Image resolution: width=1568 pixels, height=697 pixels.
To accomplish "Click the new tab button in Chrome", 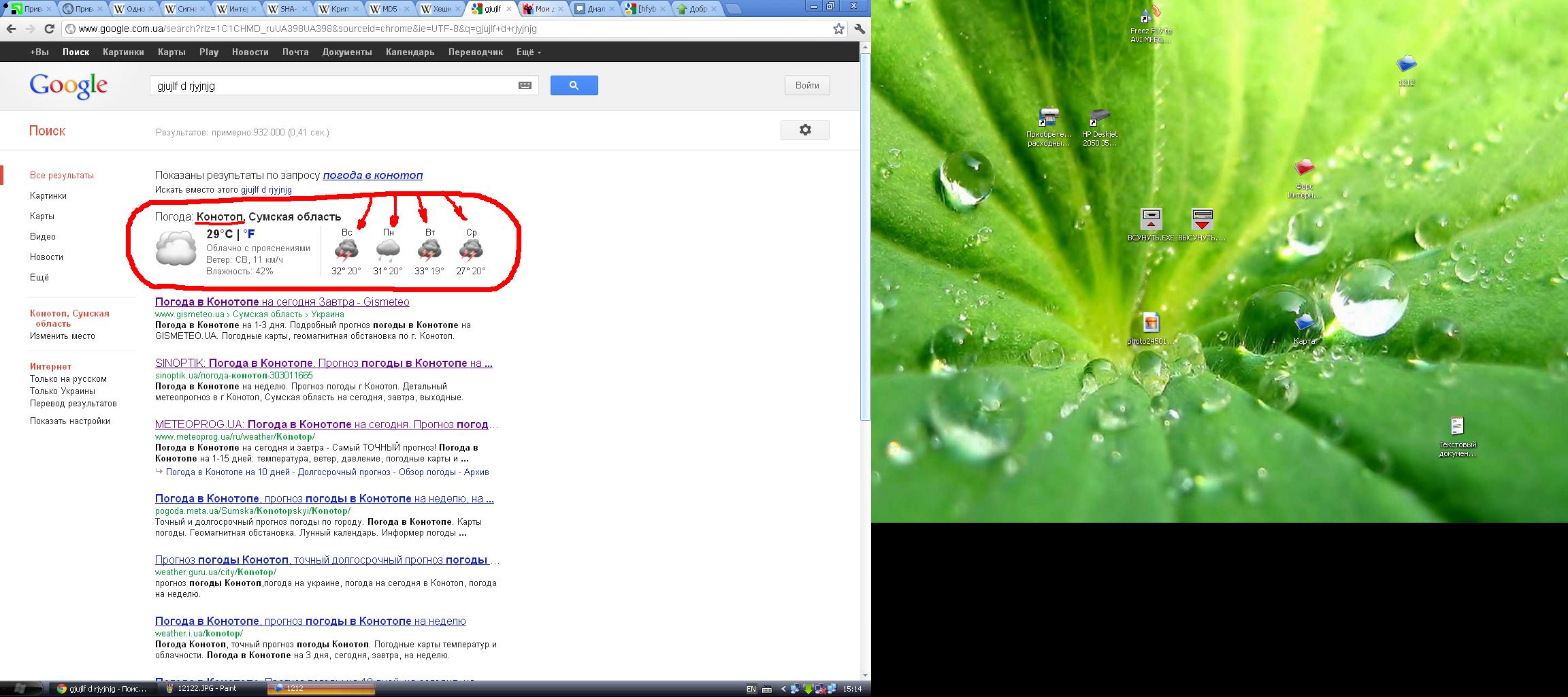I will click(x=733, y=9).
